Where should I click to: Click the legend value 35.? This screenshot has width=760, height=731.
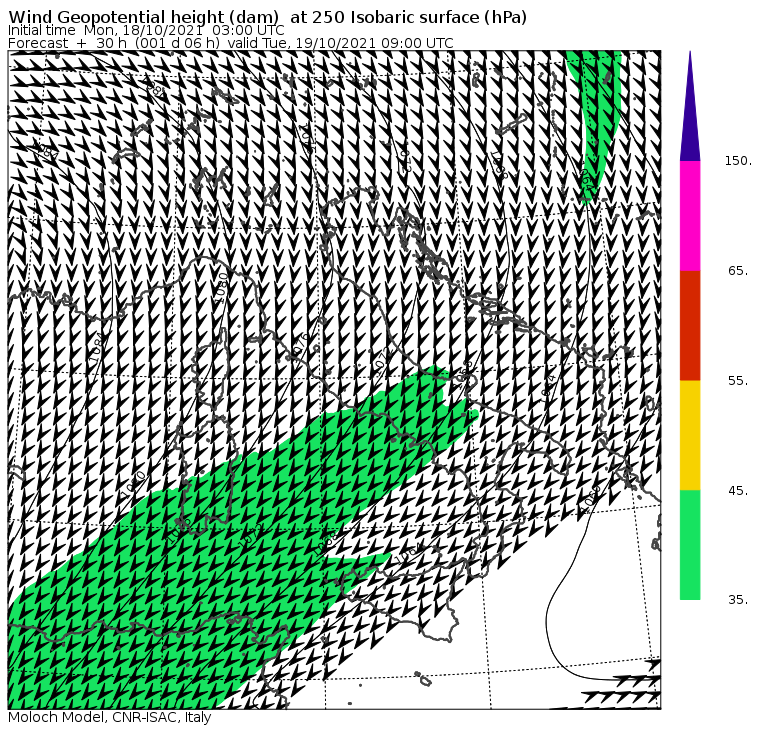click(x=738, y=600)
